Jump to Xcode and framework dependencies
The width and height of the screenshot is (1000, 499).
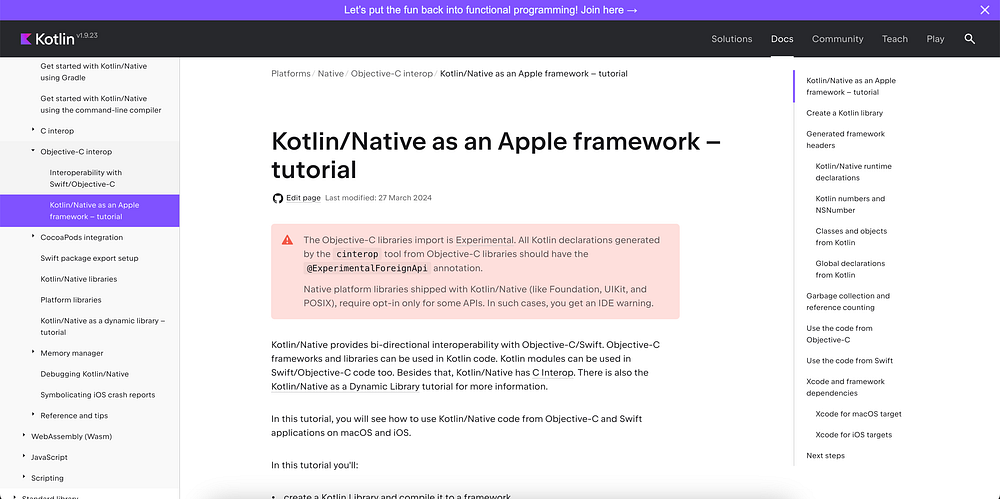tap(845, 387)
